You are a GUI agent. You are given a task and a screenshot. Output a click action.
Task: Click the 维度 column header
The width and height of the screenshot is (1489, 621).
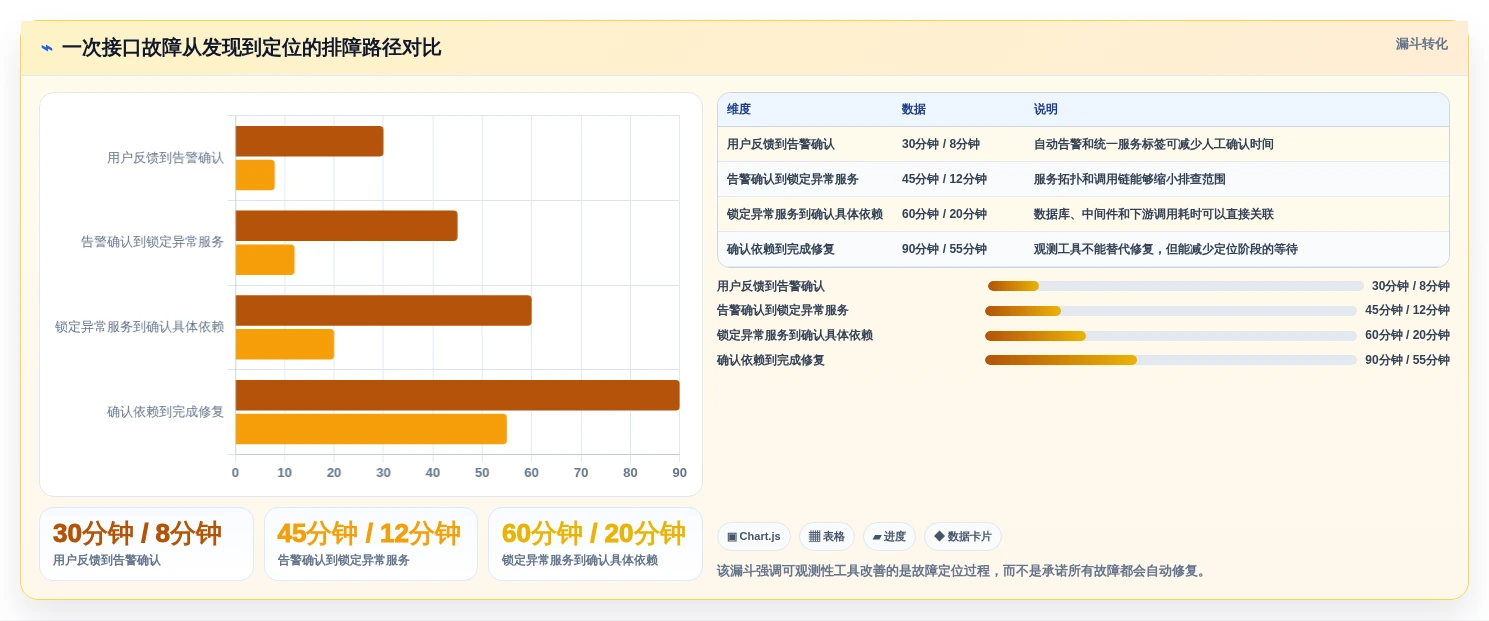coord(739,110)
